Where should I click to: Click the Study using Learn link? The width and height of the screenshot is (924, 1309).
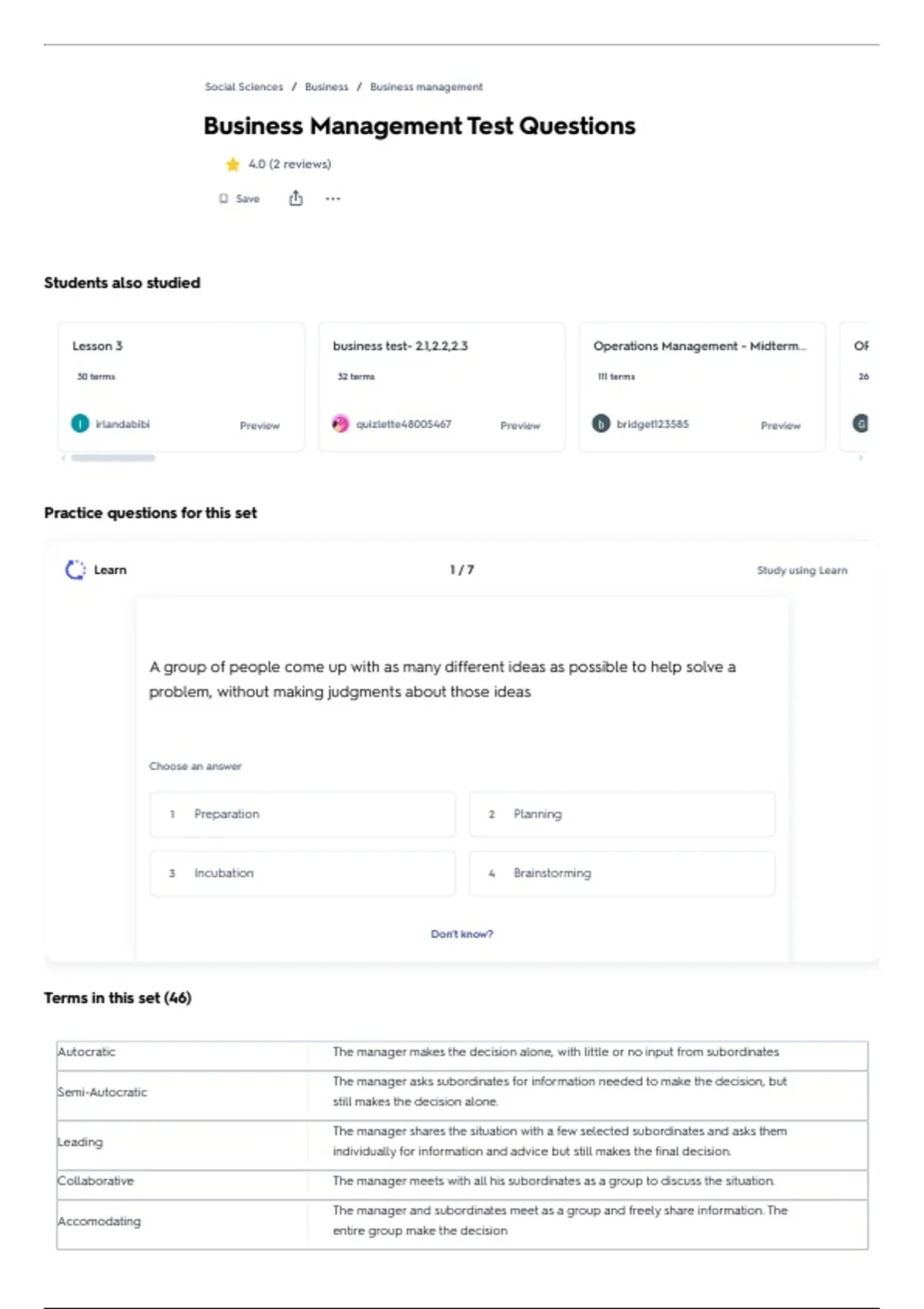pos(802,571)
